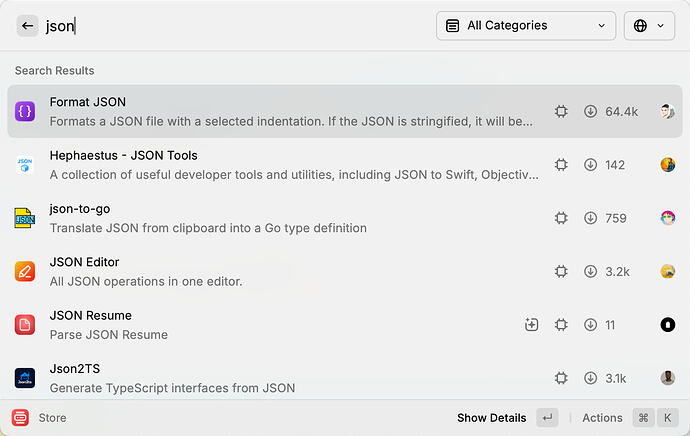Click the author avatar in JSON Editor row
Image resolution: width=690 pixels, height=436 pixels.
(x=668, y=271)
